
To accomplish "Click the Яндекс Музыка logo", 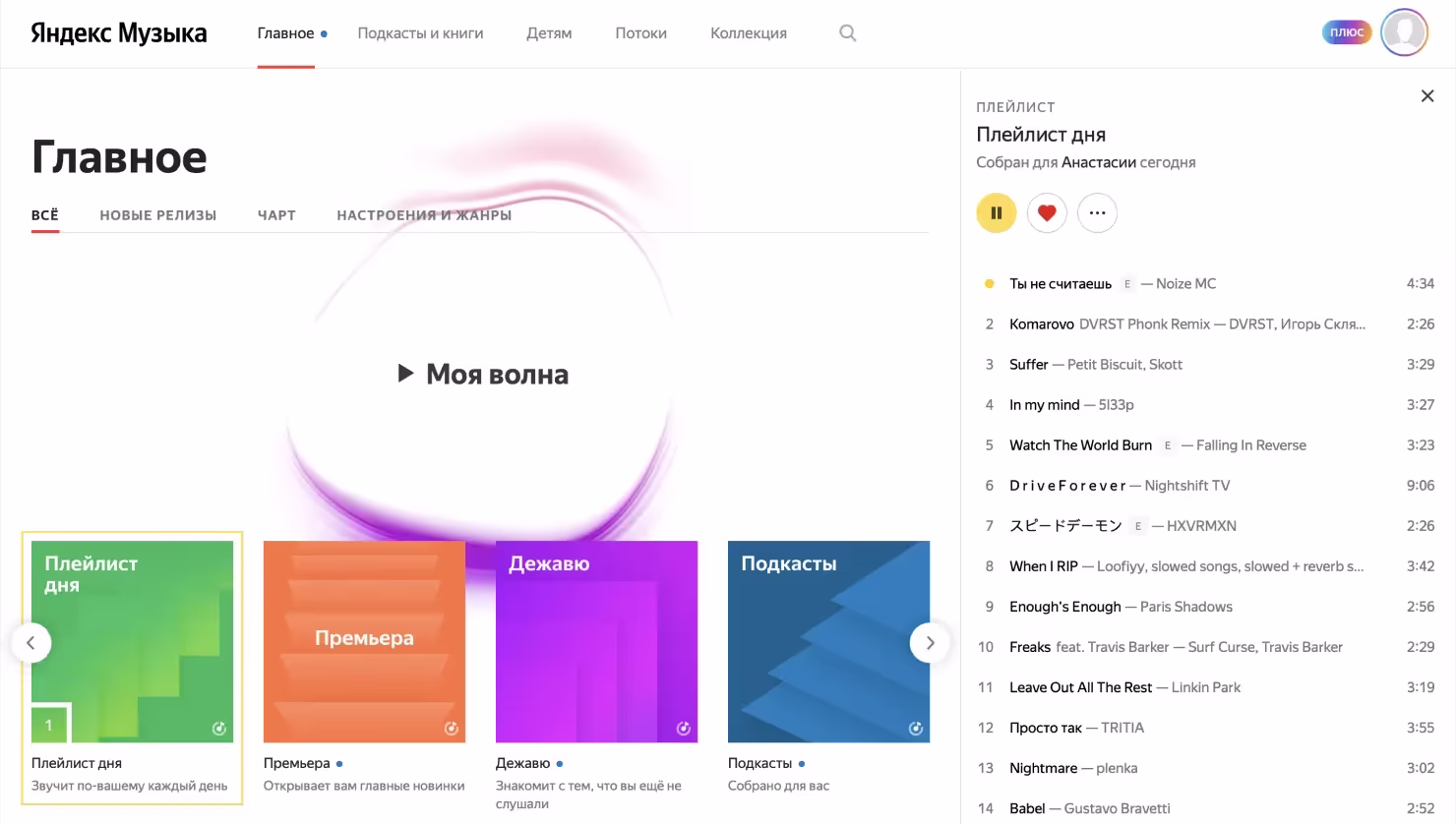I will 119,33.
